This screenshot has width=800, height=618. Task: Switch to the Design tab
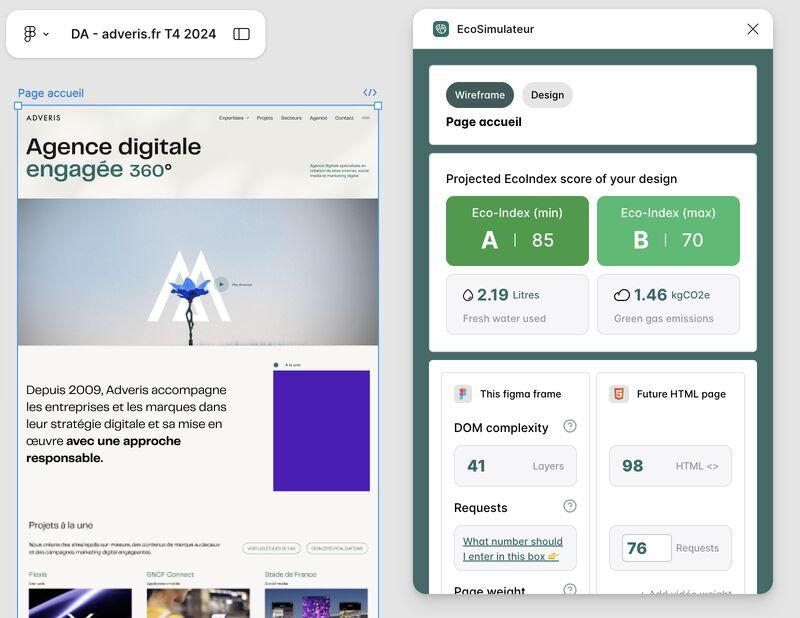tap(547, 95)
